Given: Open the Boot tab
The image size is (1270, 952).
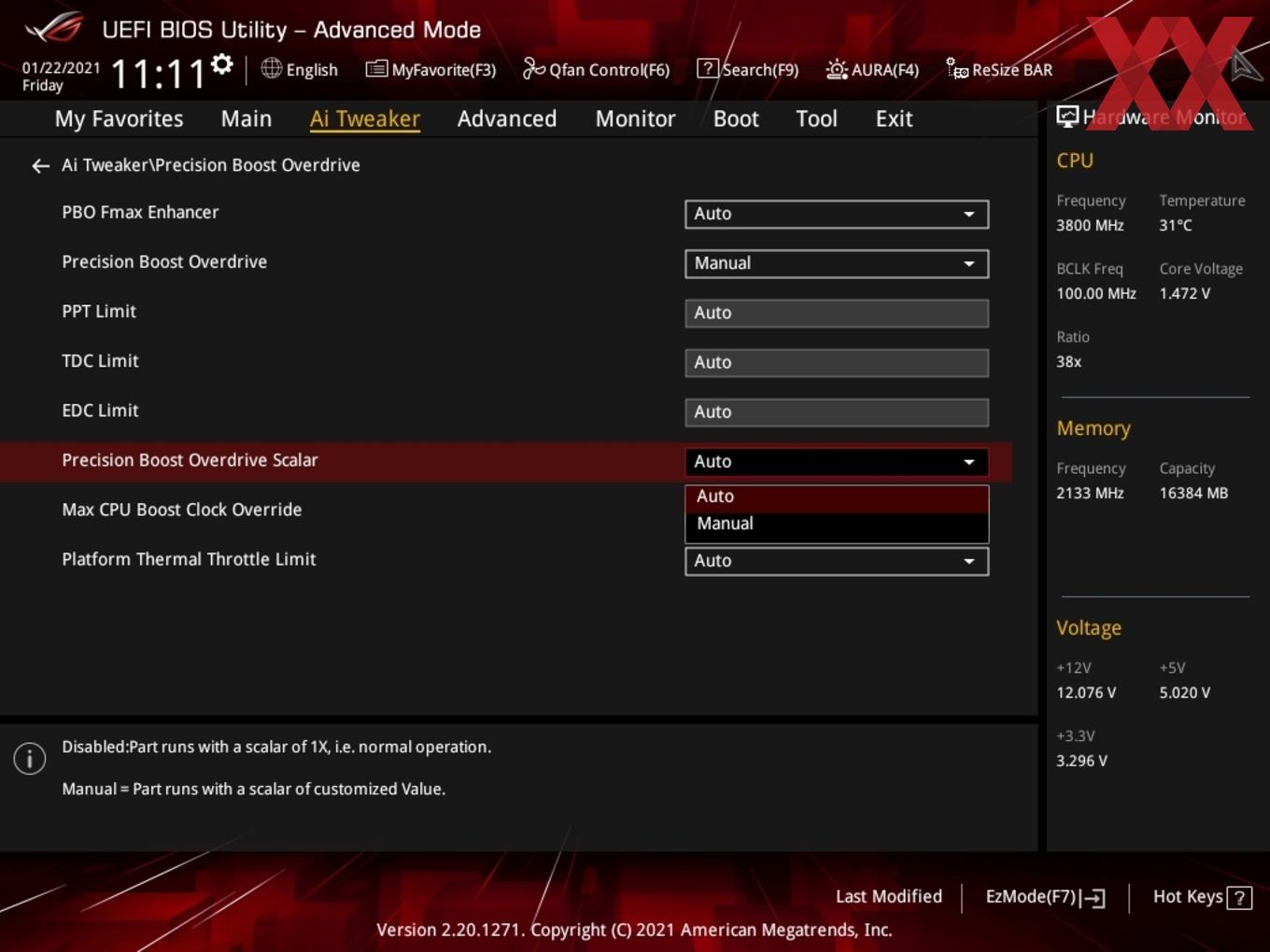Looking at the screenshot, I should (x=736, y=119).
